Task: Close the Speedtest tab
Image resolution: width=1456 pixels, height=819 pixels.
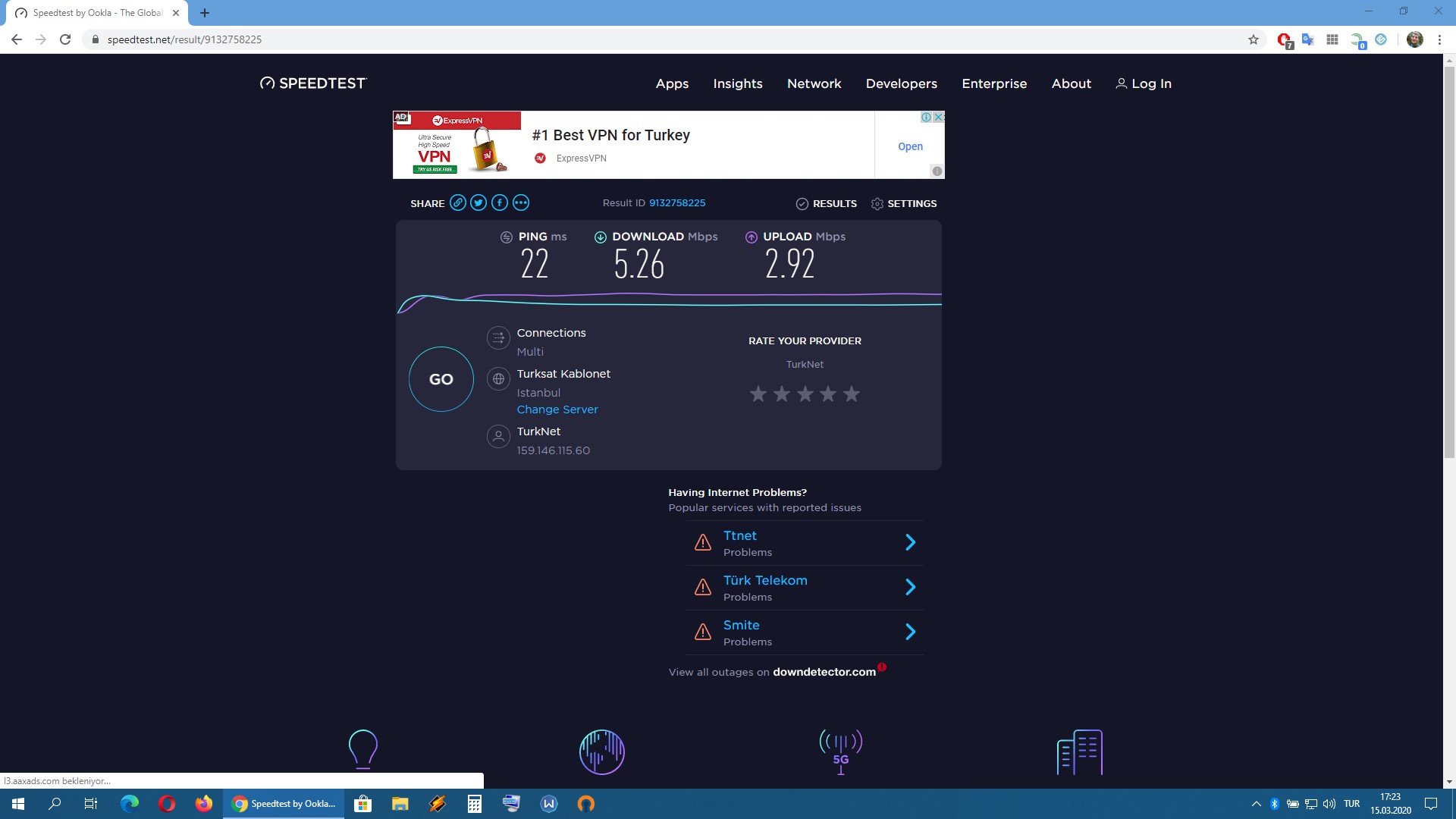Action: point(176,13)
